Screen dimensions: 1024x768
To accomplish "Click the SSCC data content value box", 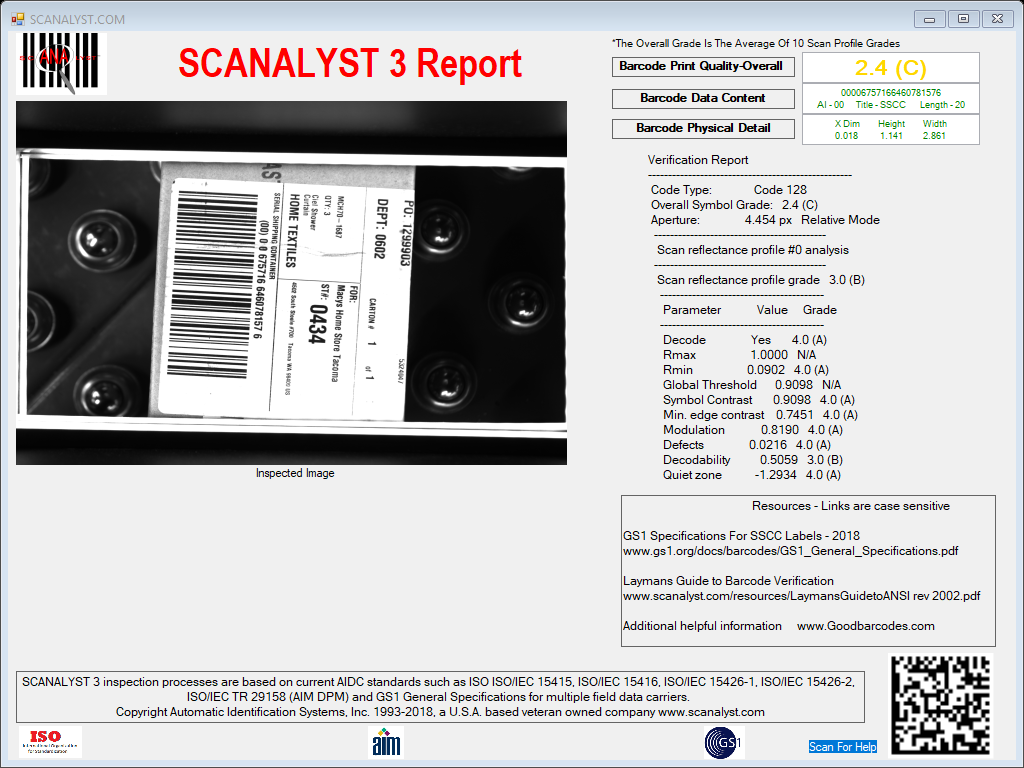I will (891, 99).
